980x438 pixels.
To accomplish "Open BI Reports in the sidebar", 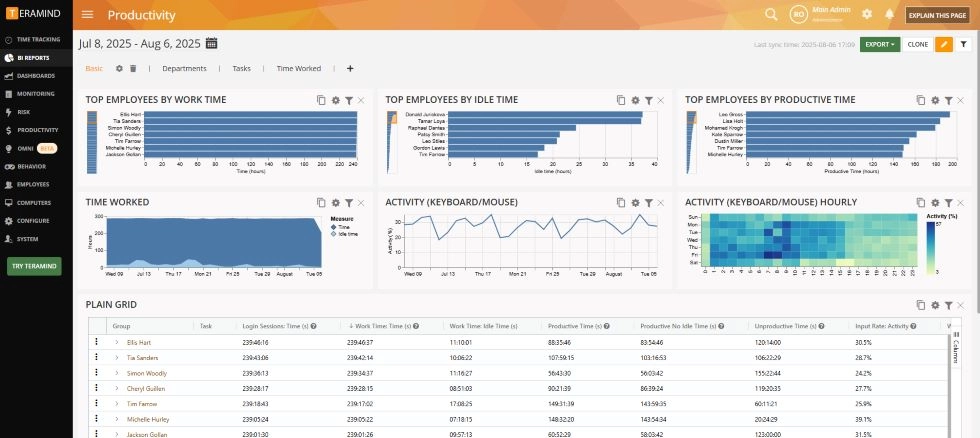I will point(36,57).
